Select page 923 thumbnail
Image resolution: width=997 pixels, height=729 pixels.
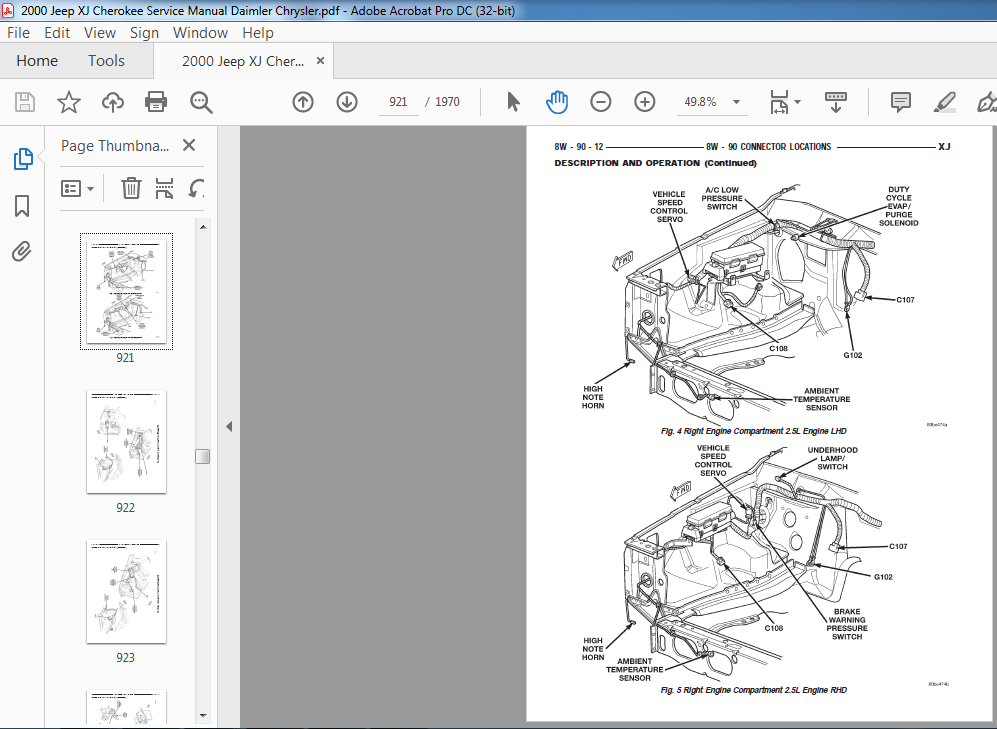[127, 592]
